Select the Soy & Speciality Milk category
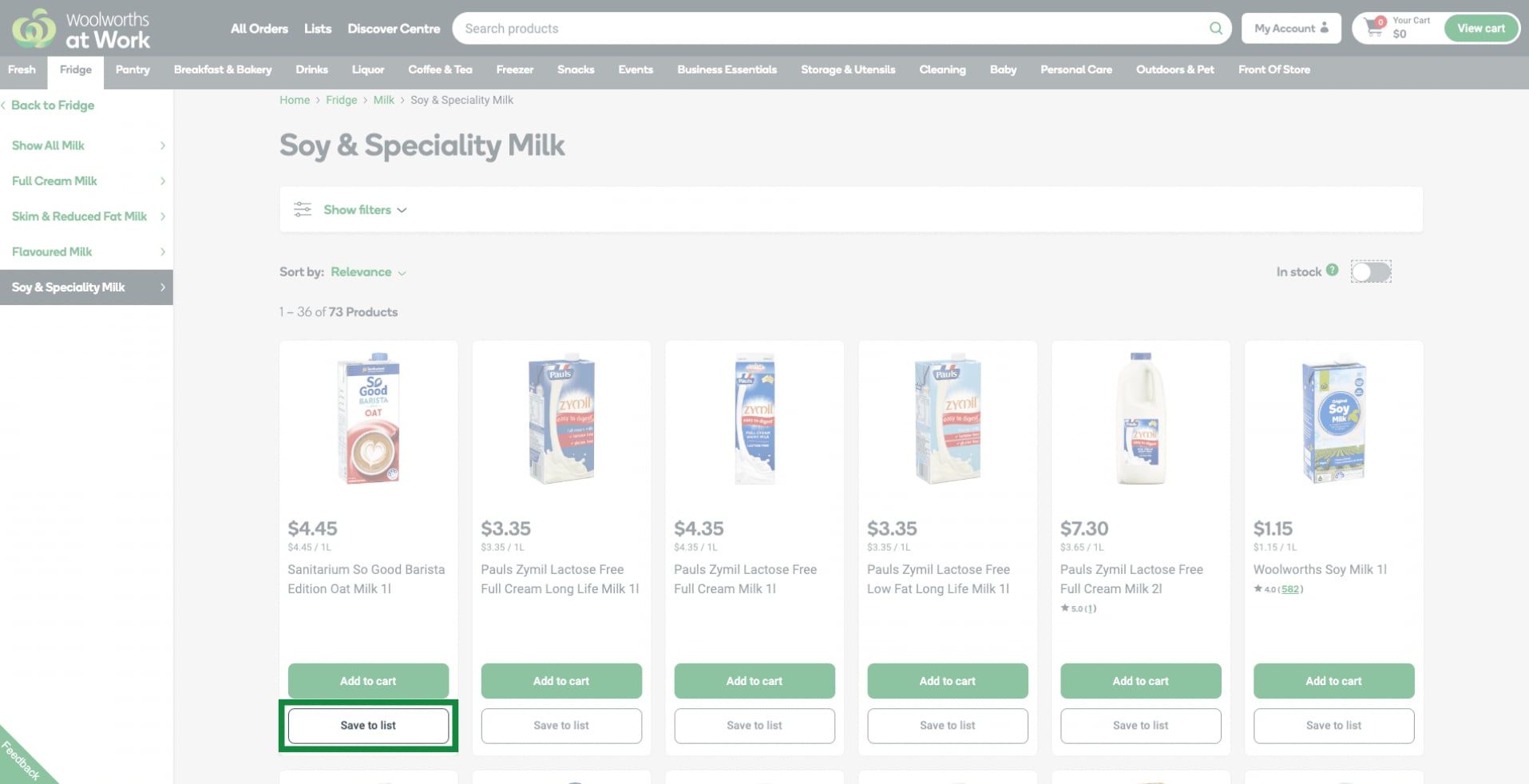The width and height of the screenshot is (1529, 784). (68, 287)
